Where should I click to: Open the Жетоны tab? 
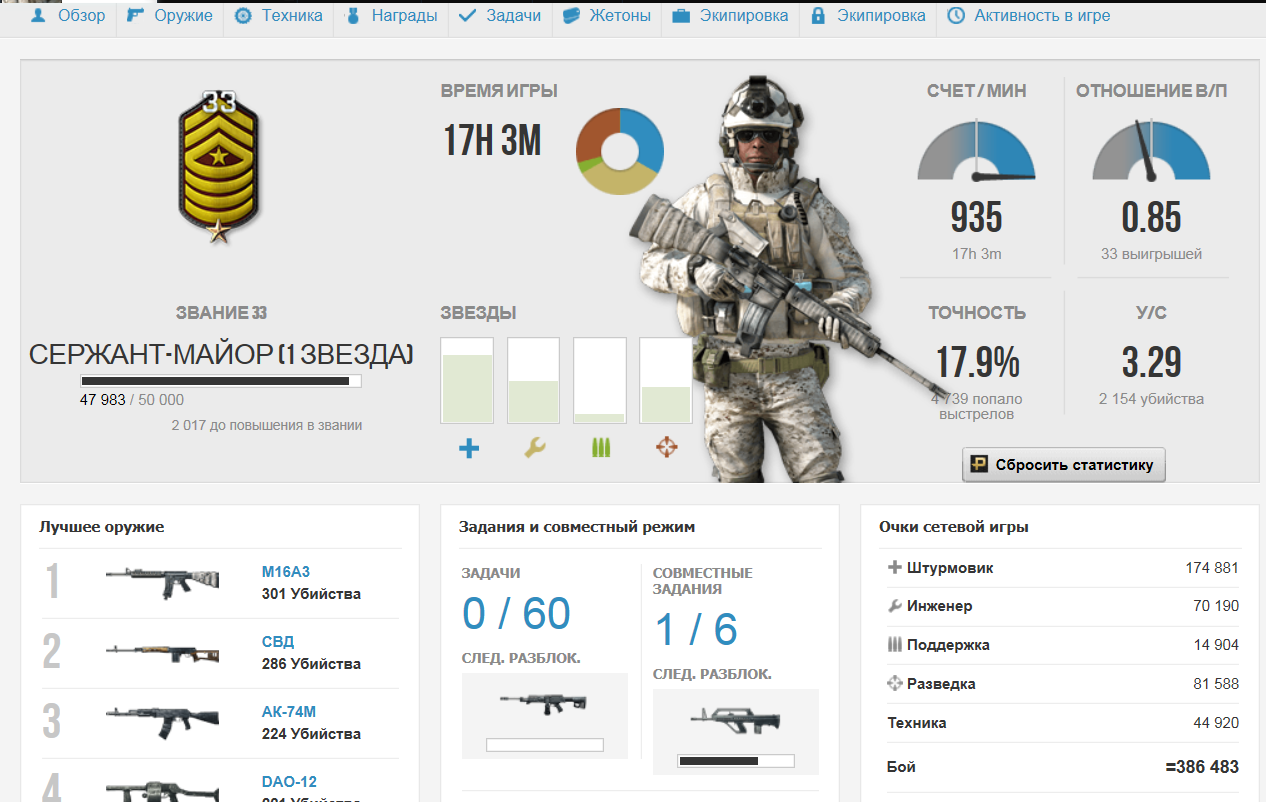pyautogui.click(x=606, y=16)
